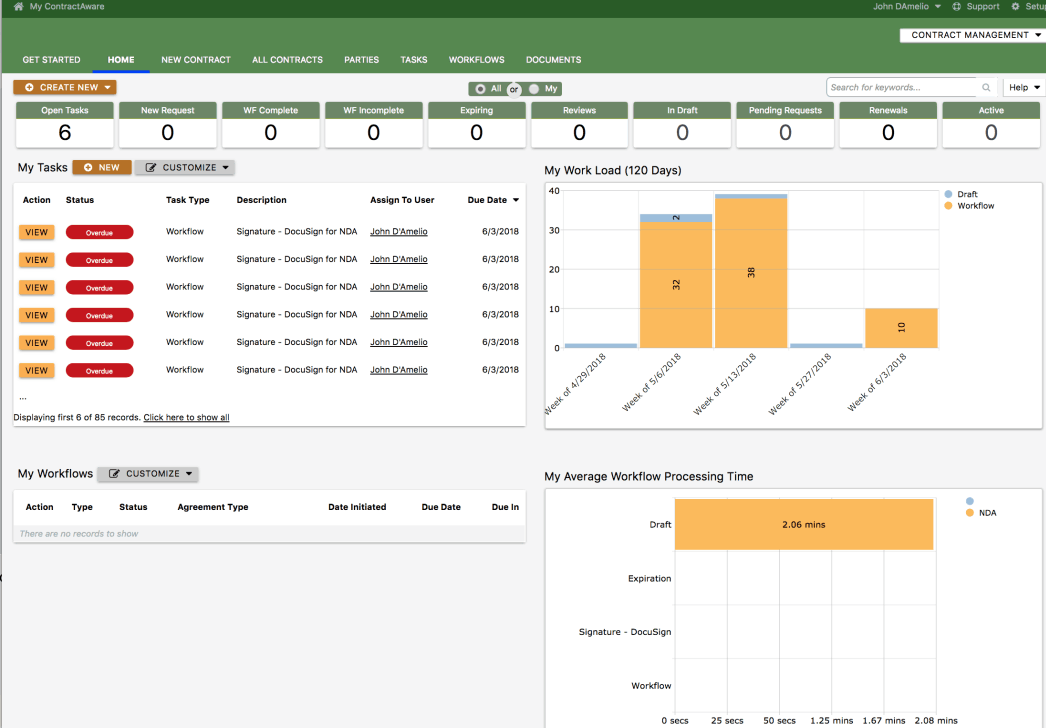1046x728 pixels.
Task: Select the My radio option
Action: pyautogui.click(x=534, y=89)
